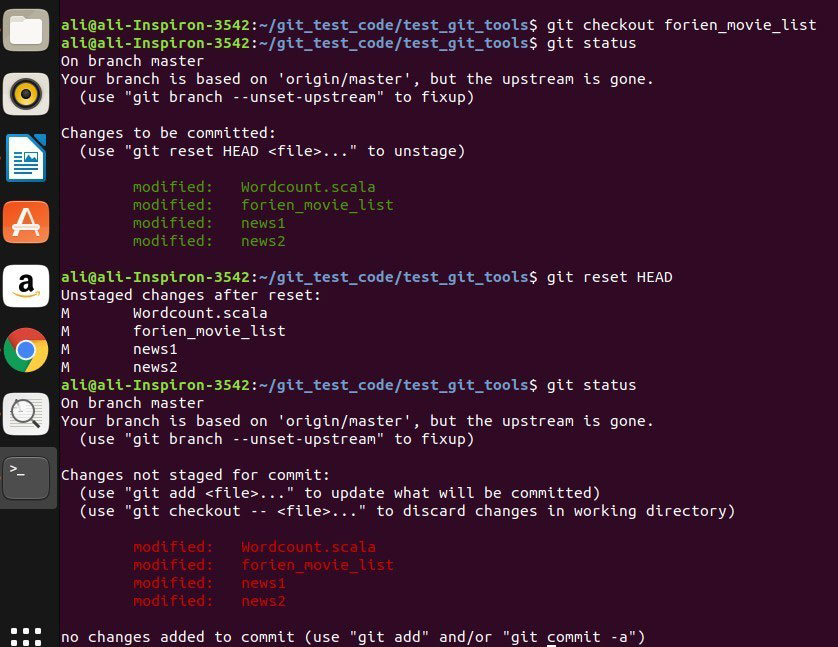838x647 pixels.
Task: Open Google Chrome from the dock
Action: (26, 350)
